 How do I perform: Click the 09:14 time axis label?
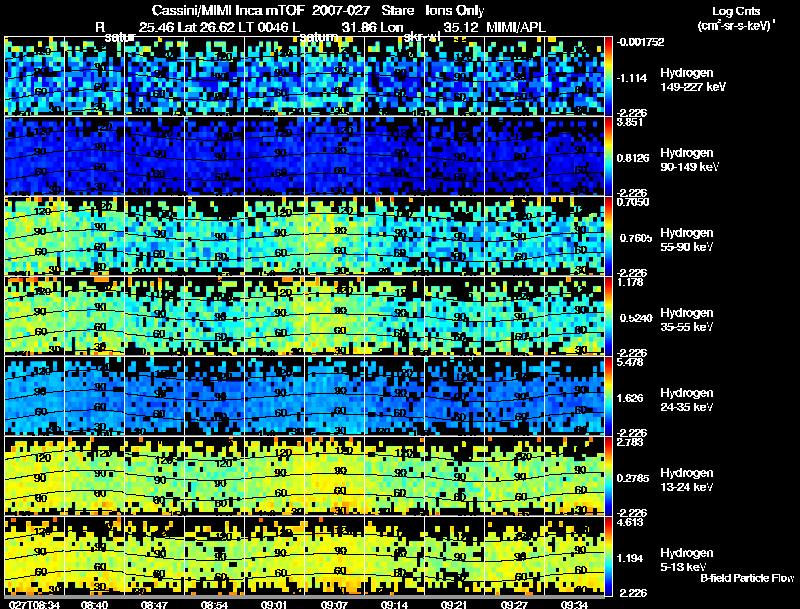click(x=394, y=605)
